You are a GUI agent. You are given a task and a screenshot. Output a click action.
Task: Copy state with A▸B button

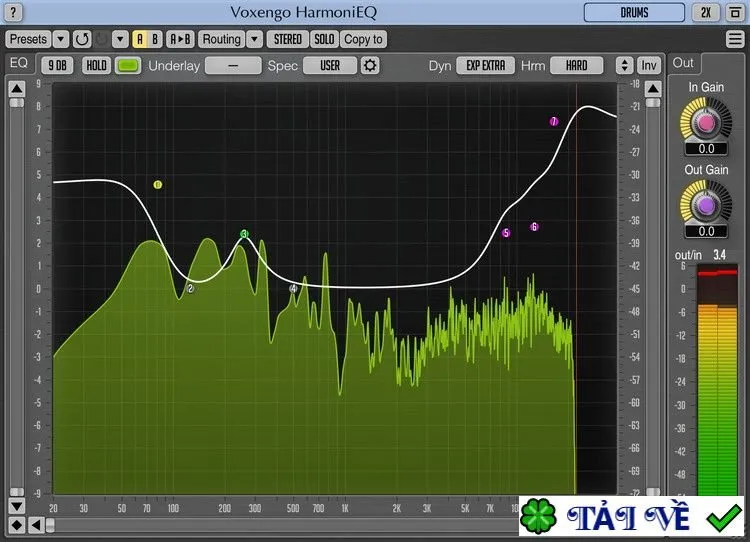[x=180, y=39]
